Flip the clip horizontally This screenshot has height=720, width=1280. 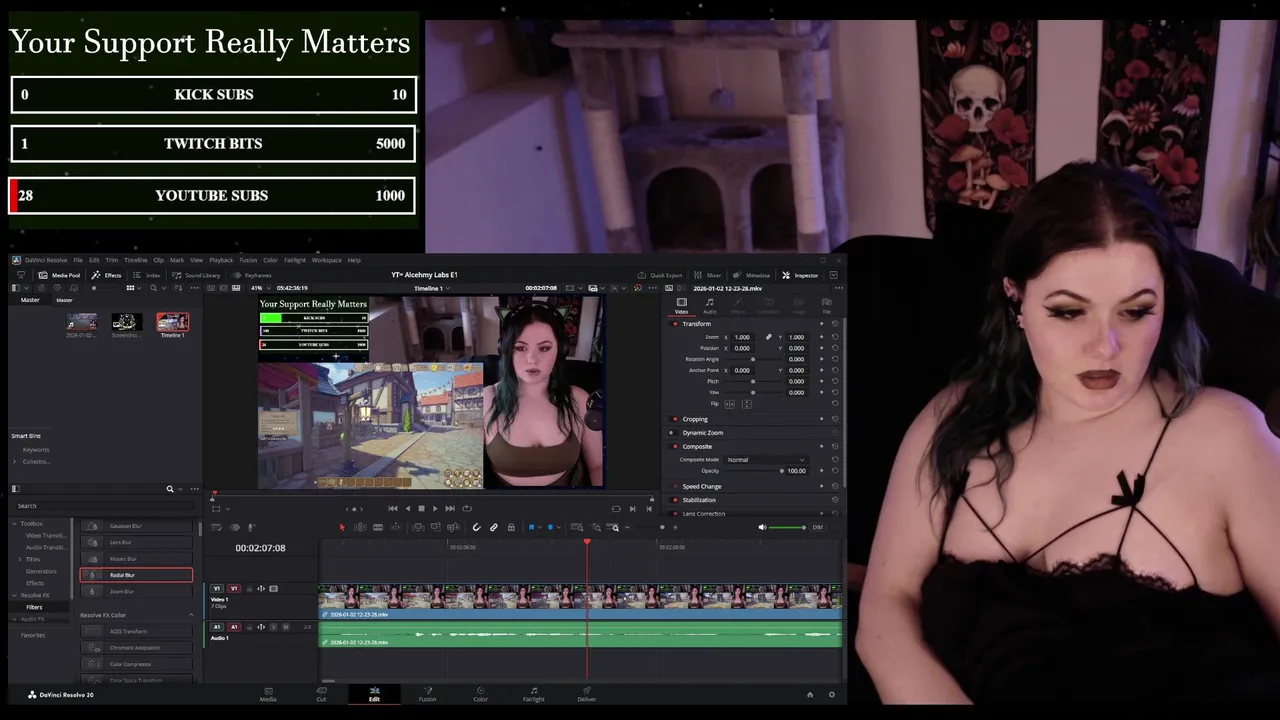click(x=729, y=404)
